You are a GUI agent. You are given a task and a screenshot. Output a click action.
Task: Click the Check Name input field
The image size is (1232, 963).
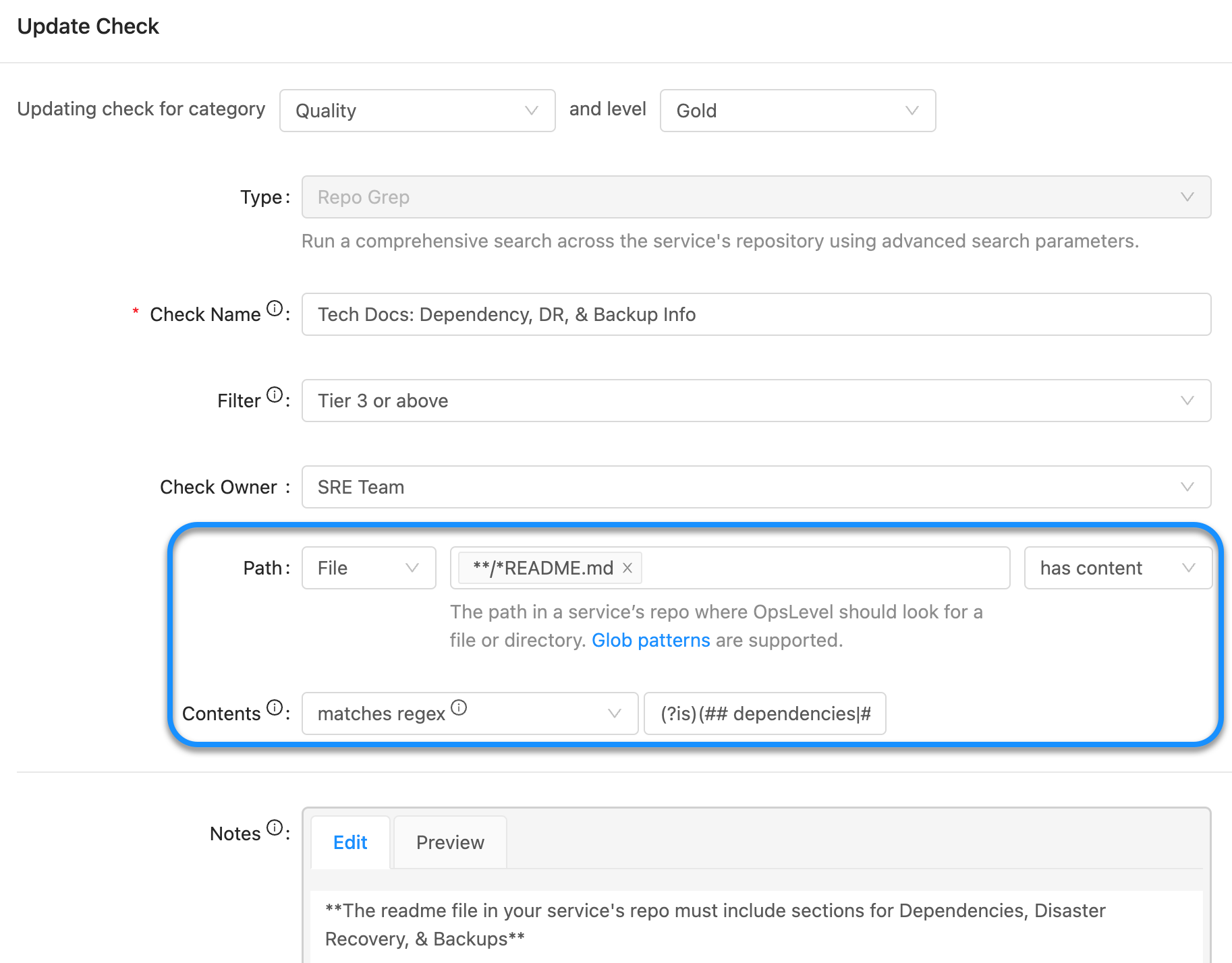[x=756, y=314]
